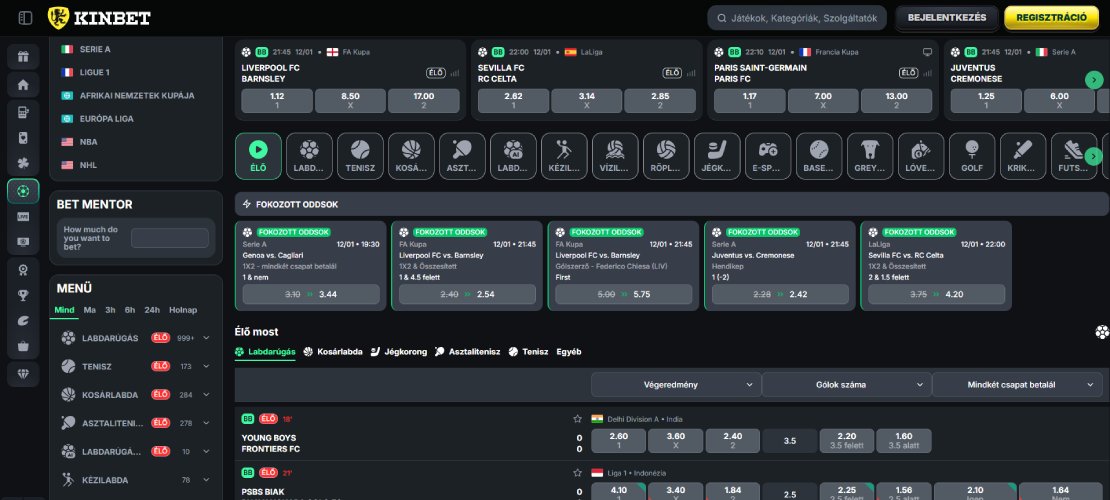Open the playing card casino icon
Screen dimensions: 1110x500
23,138
